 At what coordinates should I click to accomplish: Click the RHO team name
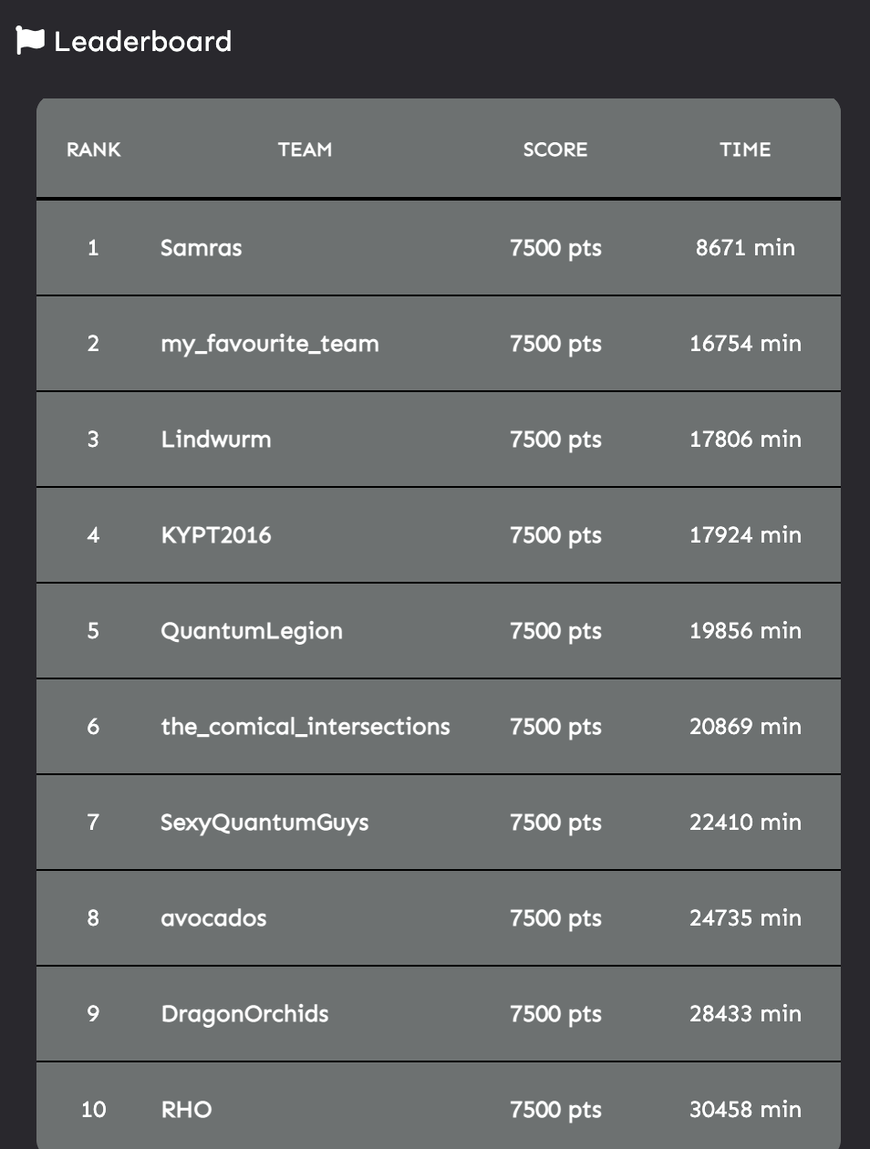(x=187, y=1109)
